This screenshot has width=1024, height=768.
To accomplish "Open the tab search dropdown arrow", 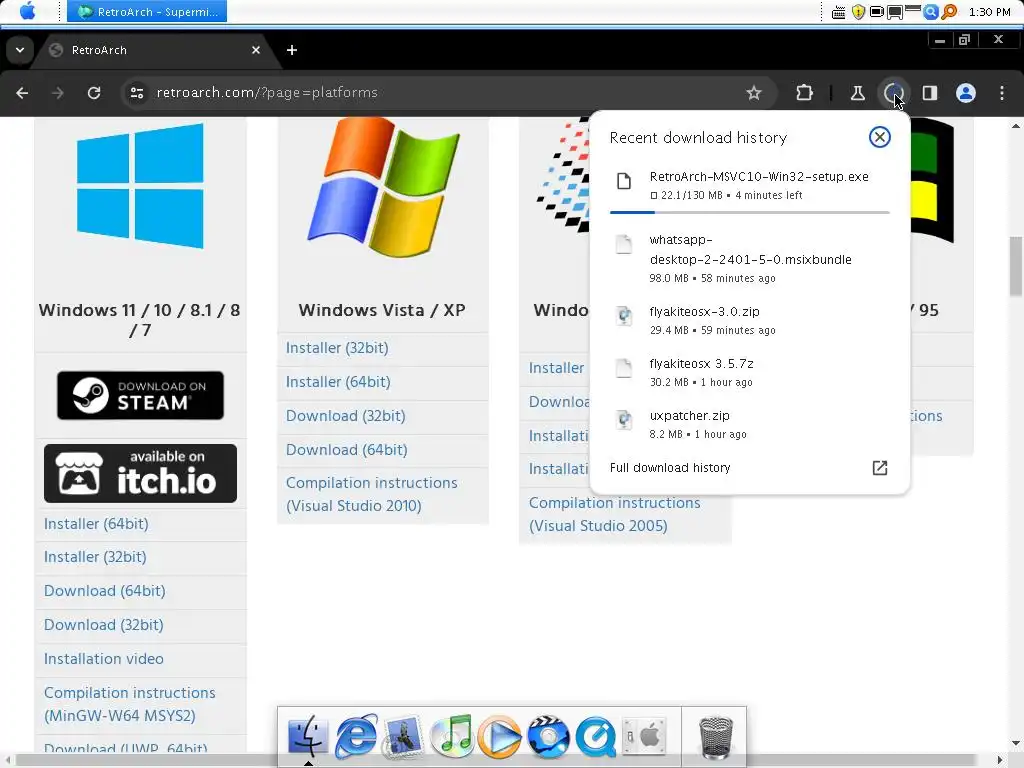I will 20,50.
